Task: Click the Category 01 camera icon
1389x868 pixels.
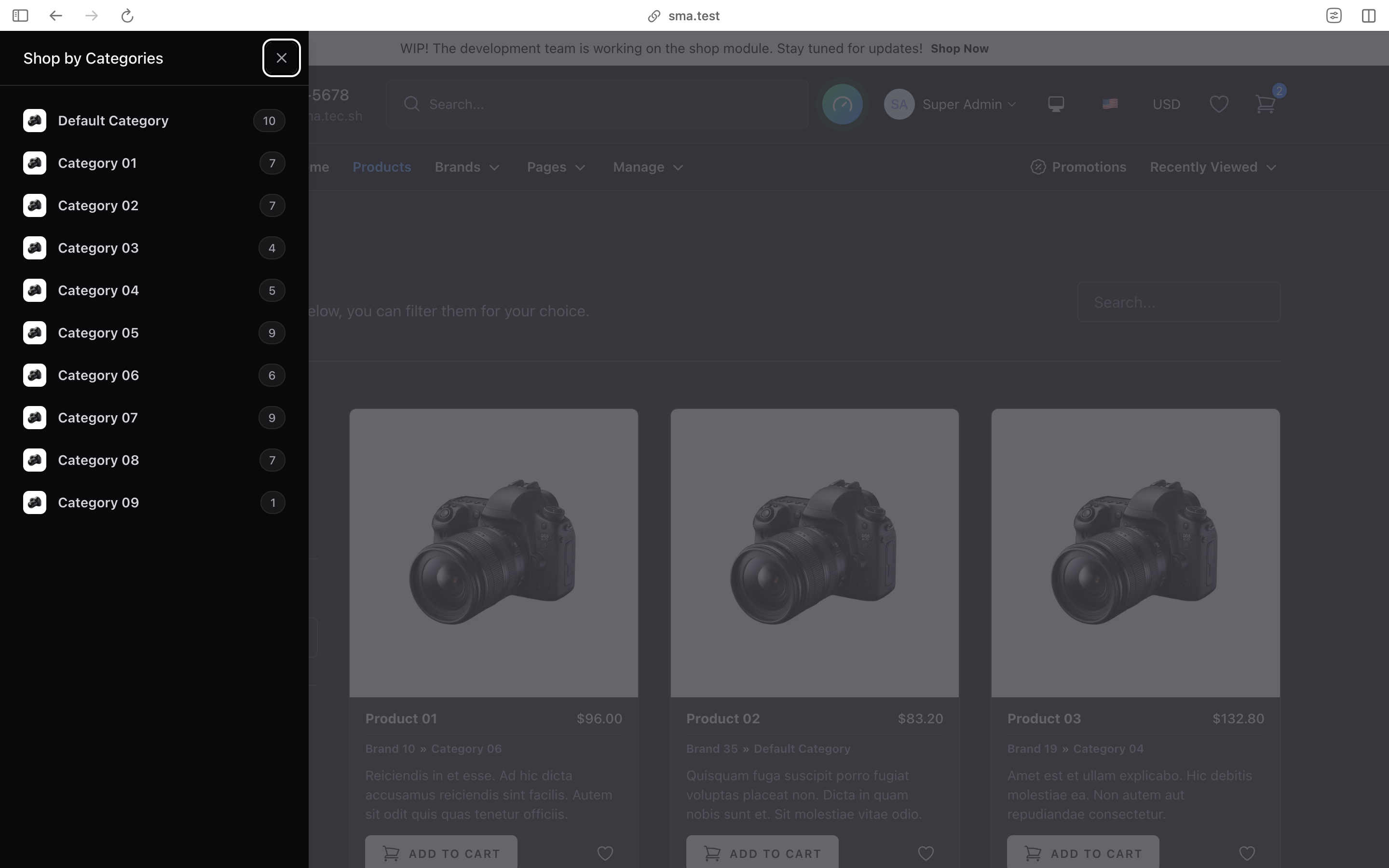Action: 34,163
